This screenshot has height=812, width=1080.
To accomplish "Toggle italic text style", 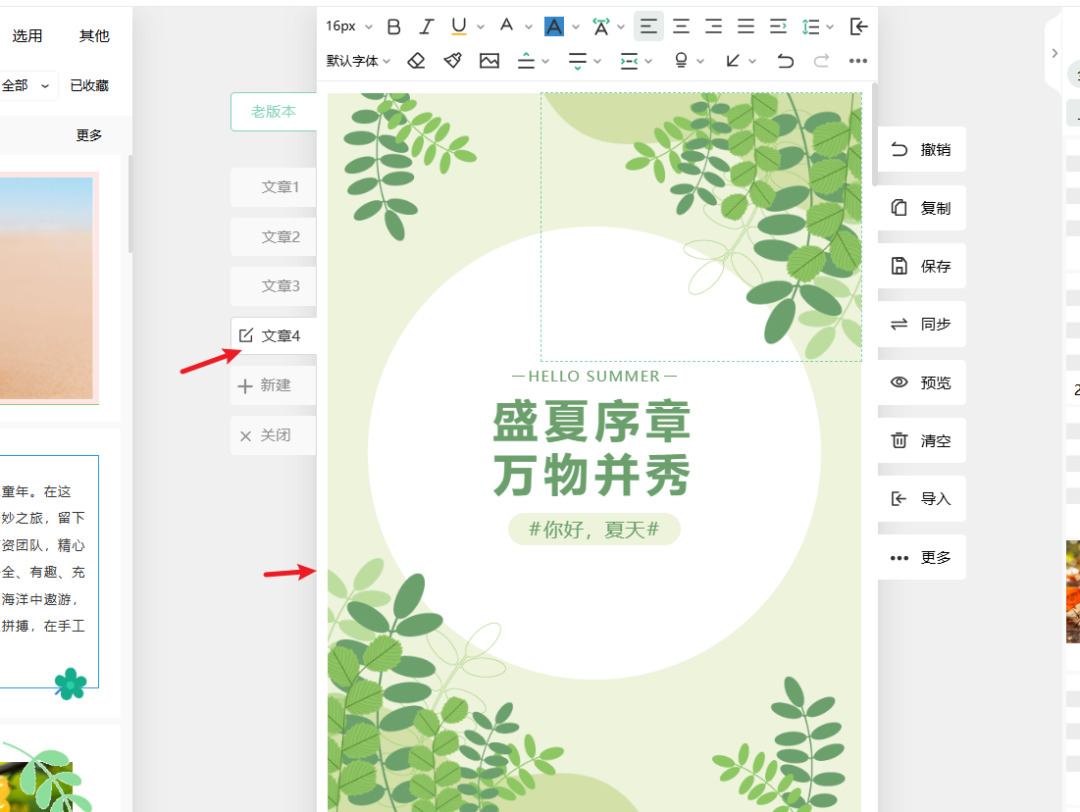I will [427, 27].
